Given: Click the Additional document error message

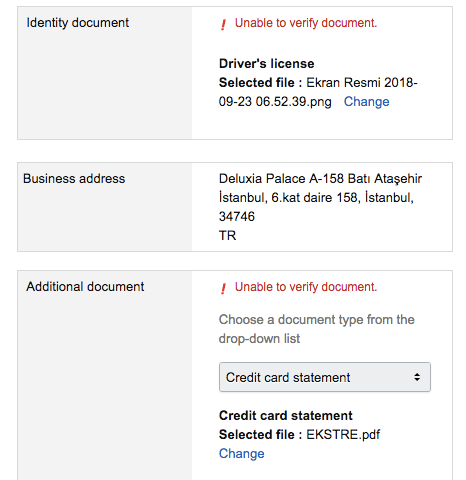Looking at the screenshot, I should click(306, 287).
